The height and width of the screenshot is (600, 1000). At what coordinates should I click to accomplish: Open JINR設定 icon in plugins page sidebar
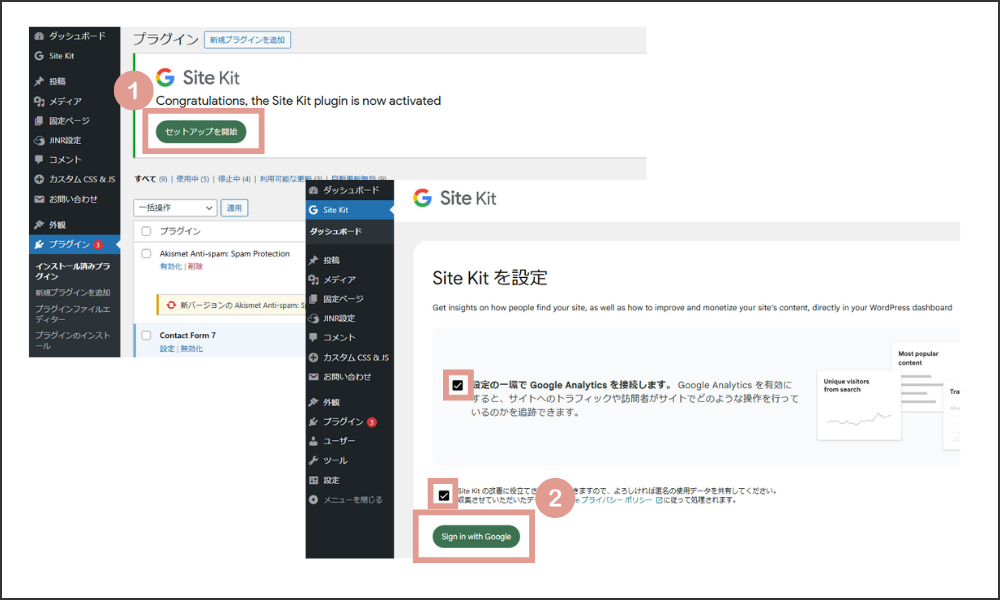click(x=39, y=140)
